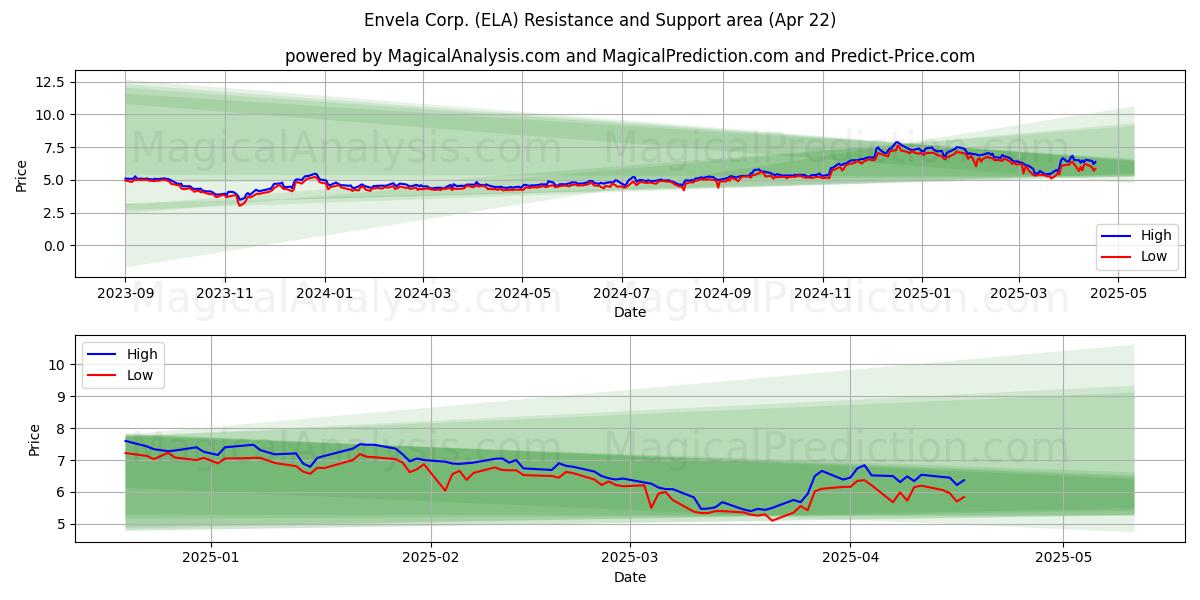
Task: Click the '2024-07' tick label
Action: [622, 293]
